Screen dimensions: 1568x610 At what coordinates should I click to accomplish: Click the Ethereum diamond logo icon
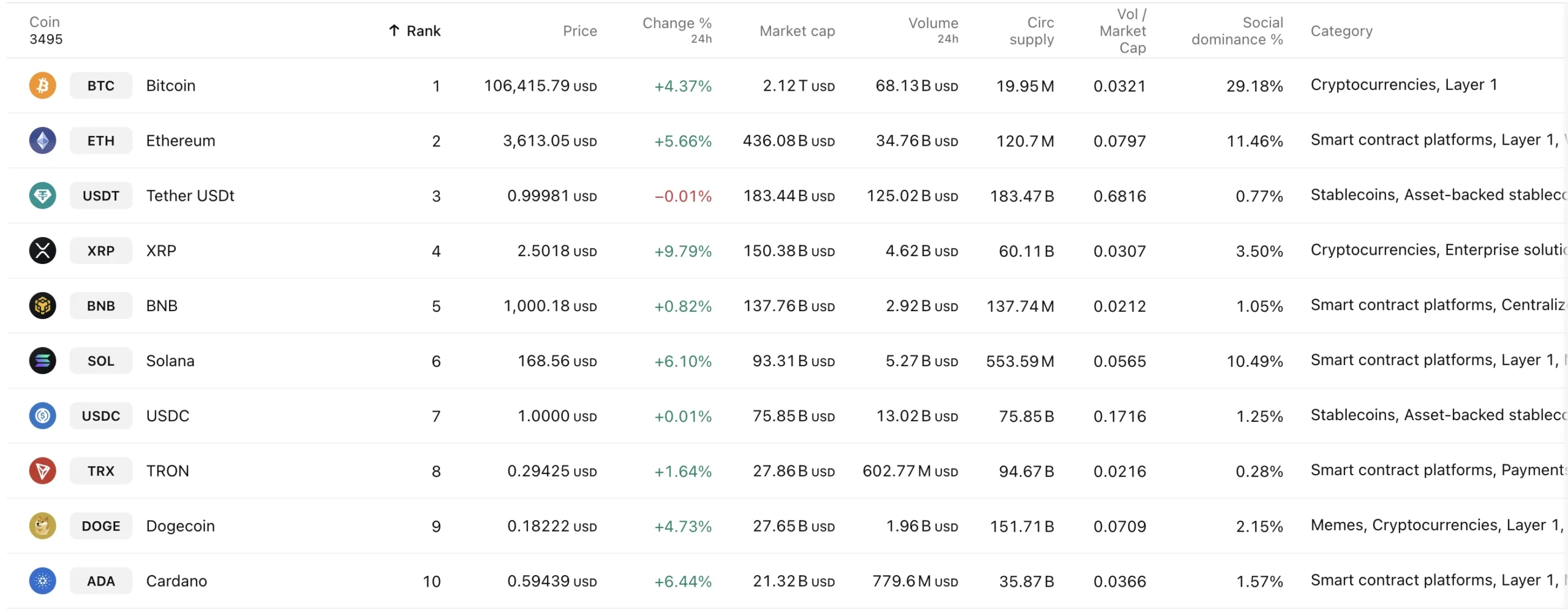pos(42,140)
